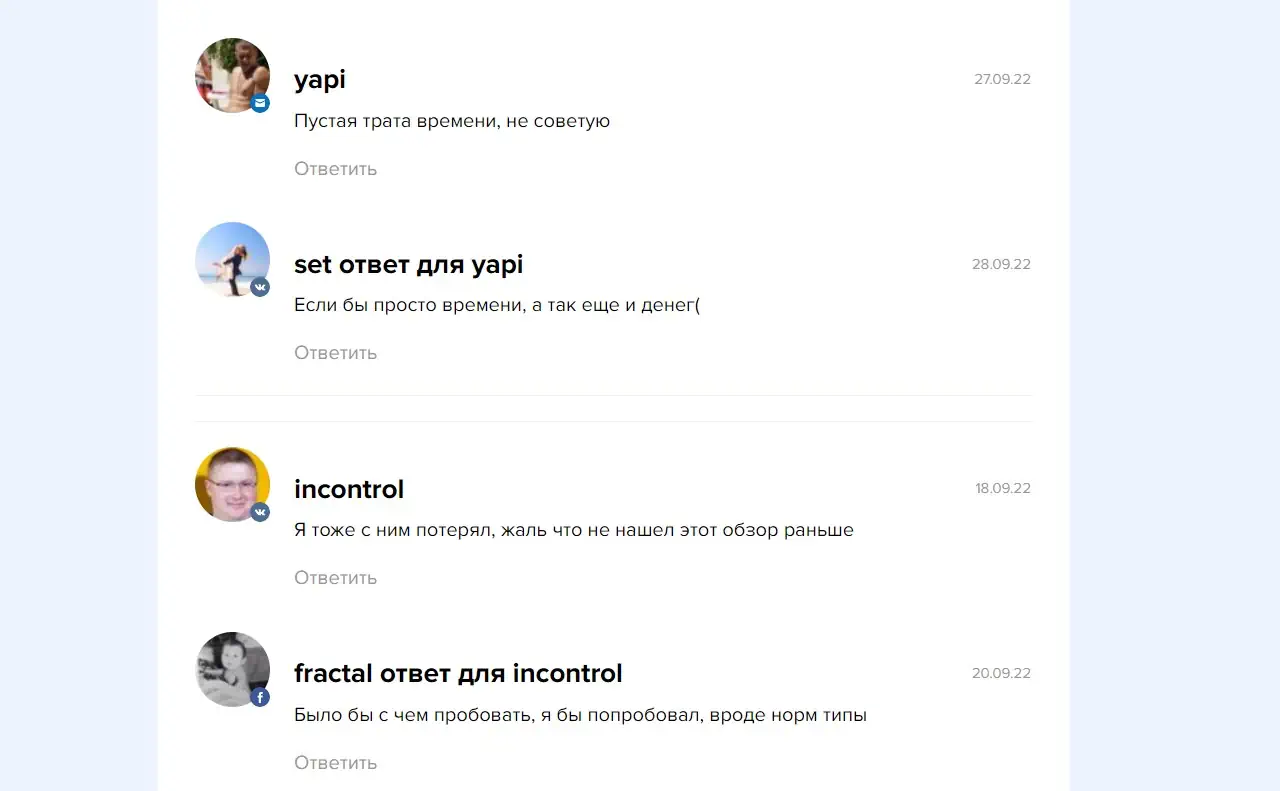Click Ответить under set's comment
Screen dimensions: 1280x791
coord(335,353)
